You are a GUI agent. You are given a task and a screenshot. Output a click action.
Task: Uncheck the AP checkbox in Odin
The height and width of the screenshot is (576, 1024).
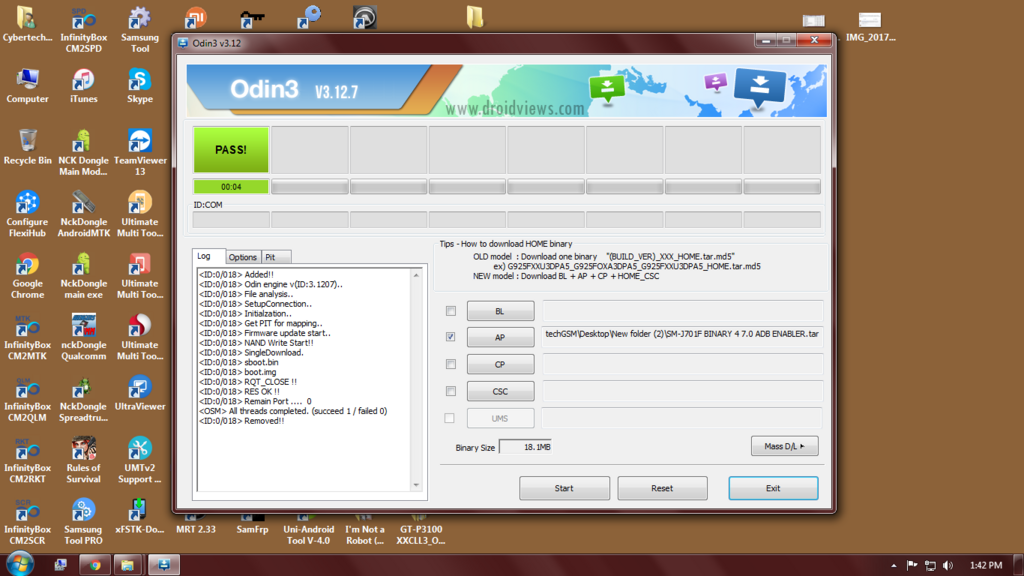tap(451, 337)
